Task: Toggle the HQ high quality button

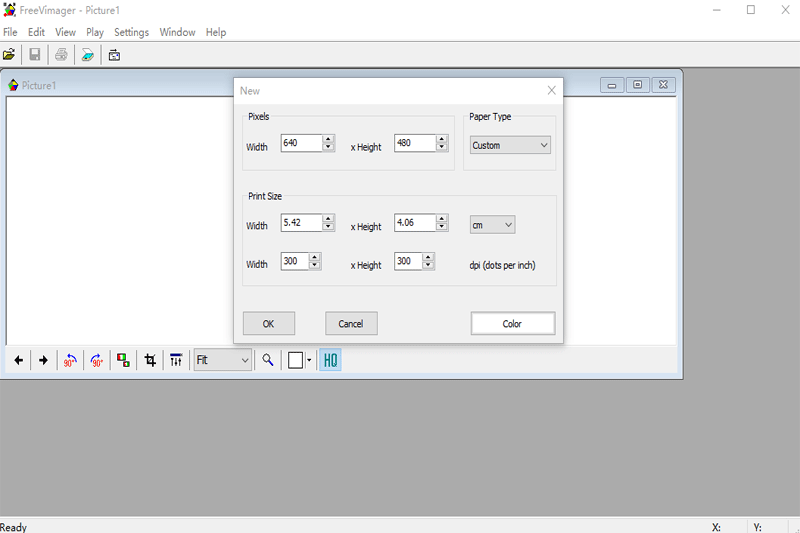Action: (x=330, y=360)
